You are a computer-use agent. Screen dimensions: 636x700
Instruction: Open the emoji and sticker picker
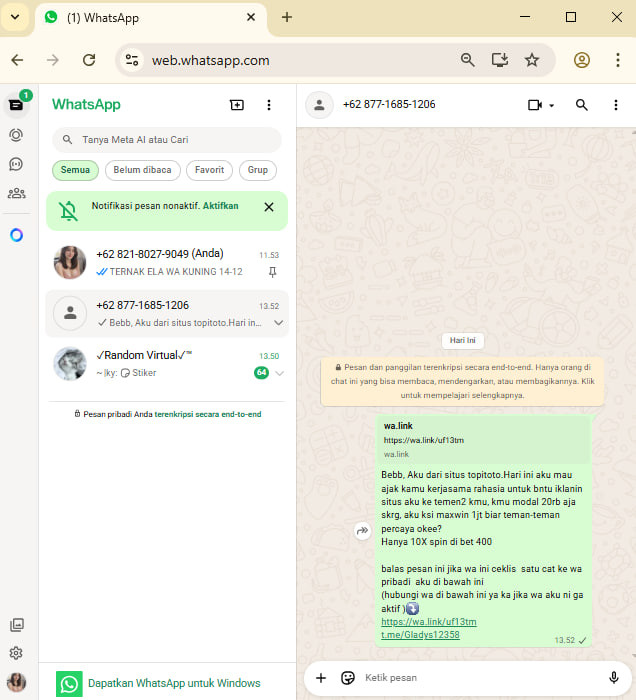[348, 678]
